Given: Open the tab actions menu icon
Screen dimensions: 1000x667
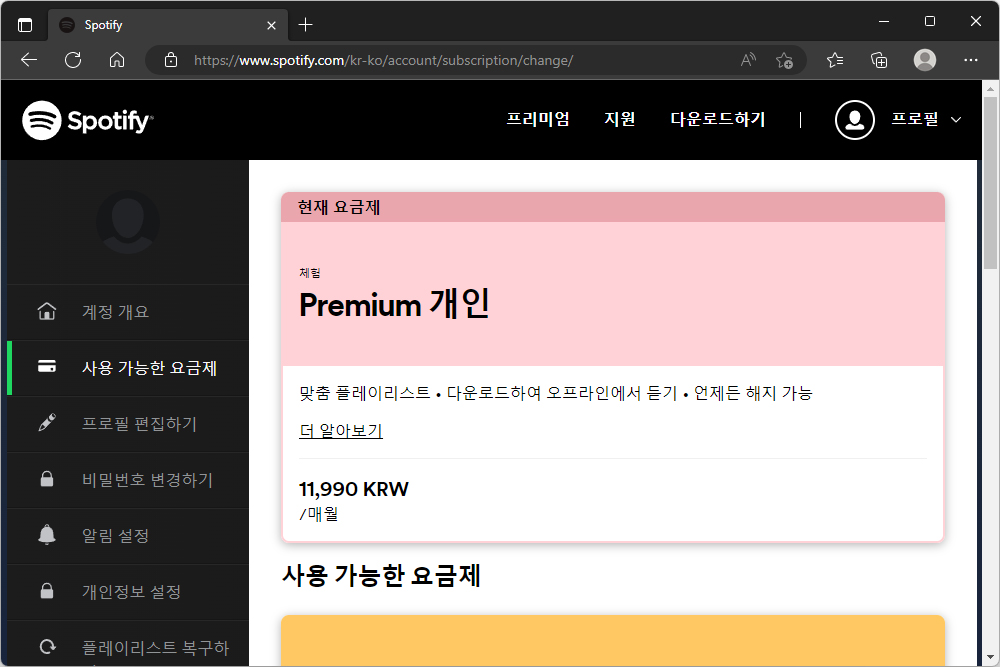Looking at the screenshot, I should (25, 25).
